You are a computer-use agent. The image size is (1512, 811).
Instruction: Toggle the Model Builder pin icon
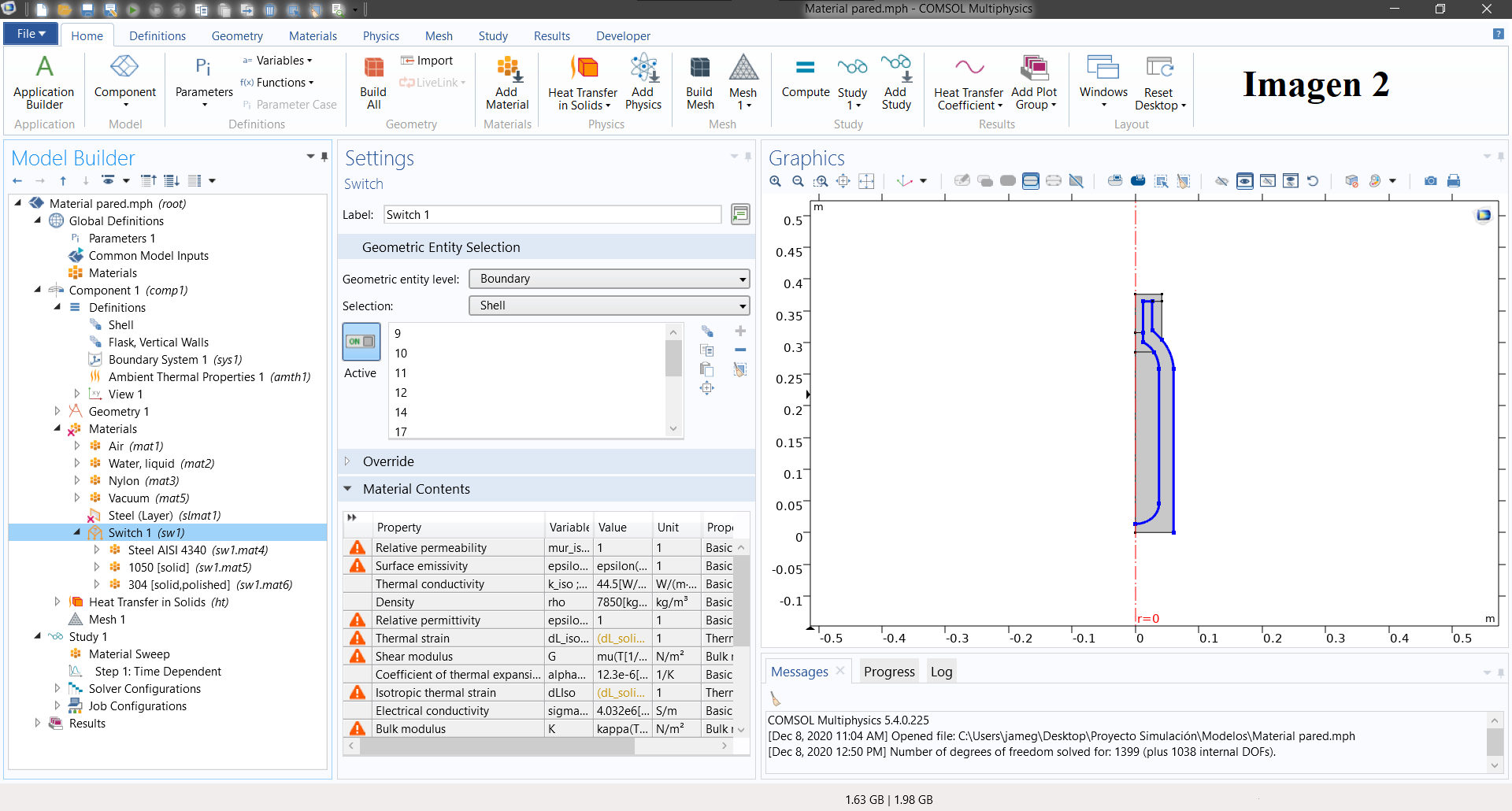pos(324,157)
